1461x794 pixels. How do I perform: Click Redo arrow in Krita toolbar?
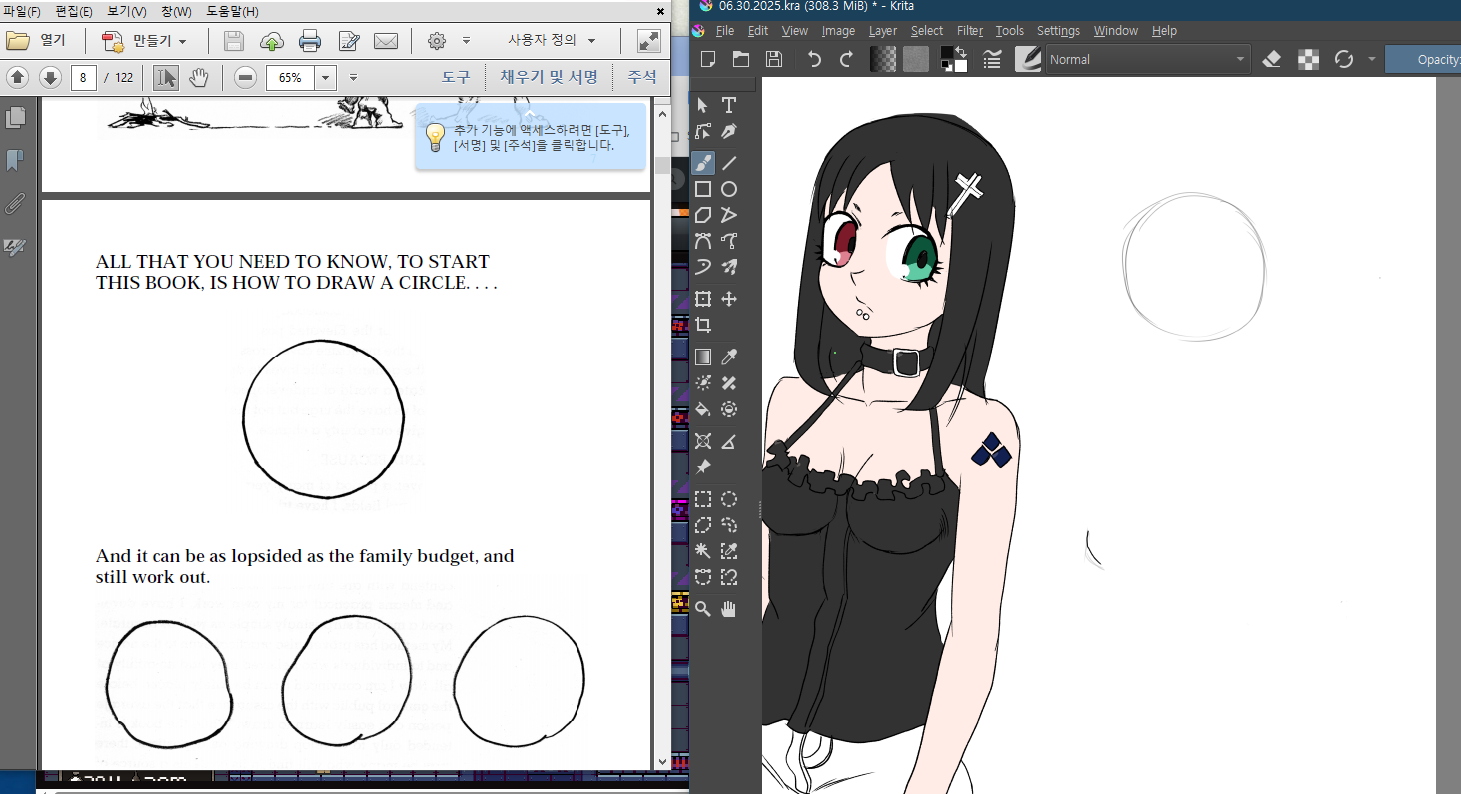(x=847, y=59)
